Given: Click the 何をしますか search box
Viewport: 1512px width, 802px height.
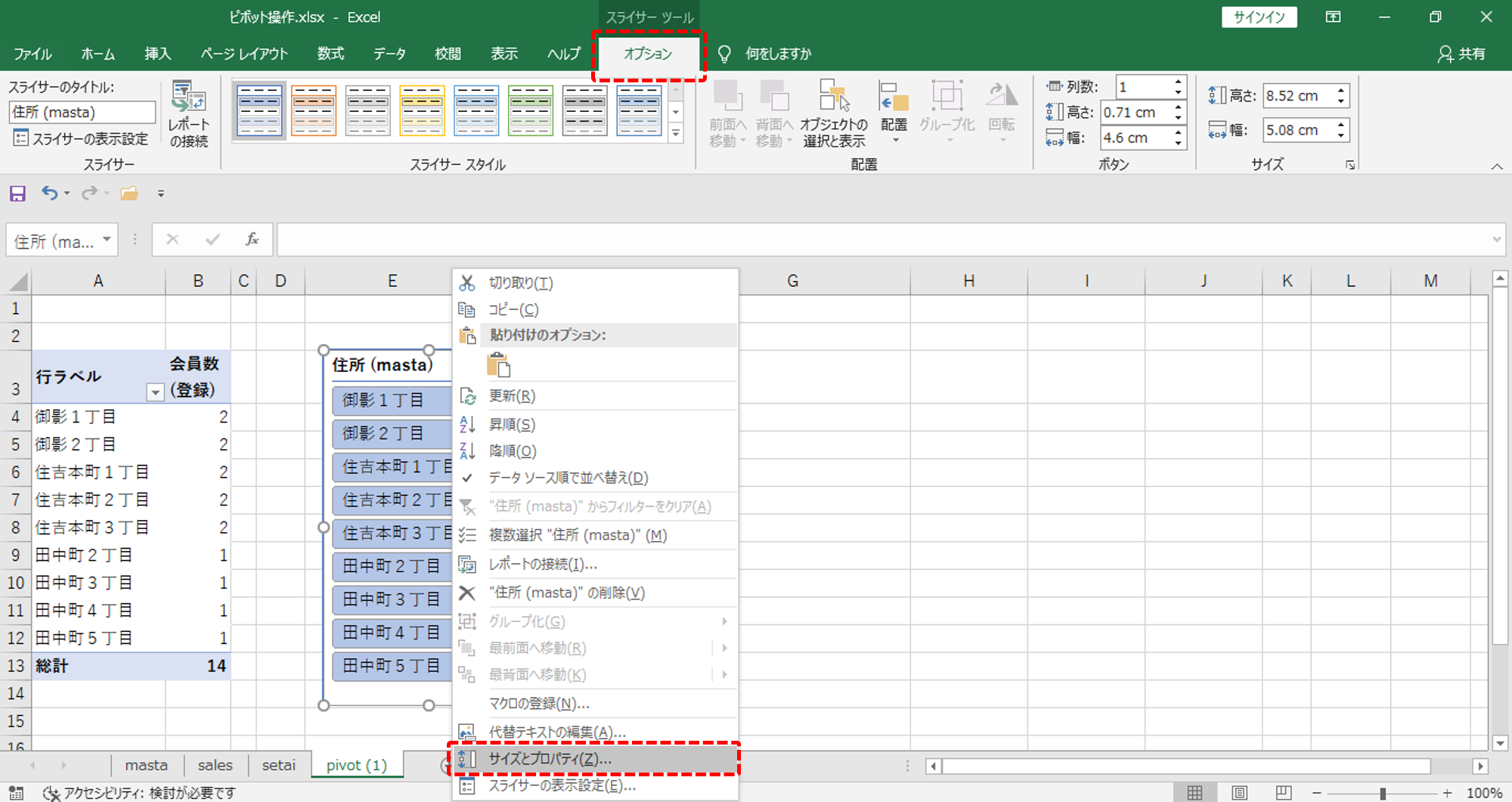Looking at the screenshot, I should click(778, 54).
